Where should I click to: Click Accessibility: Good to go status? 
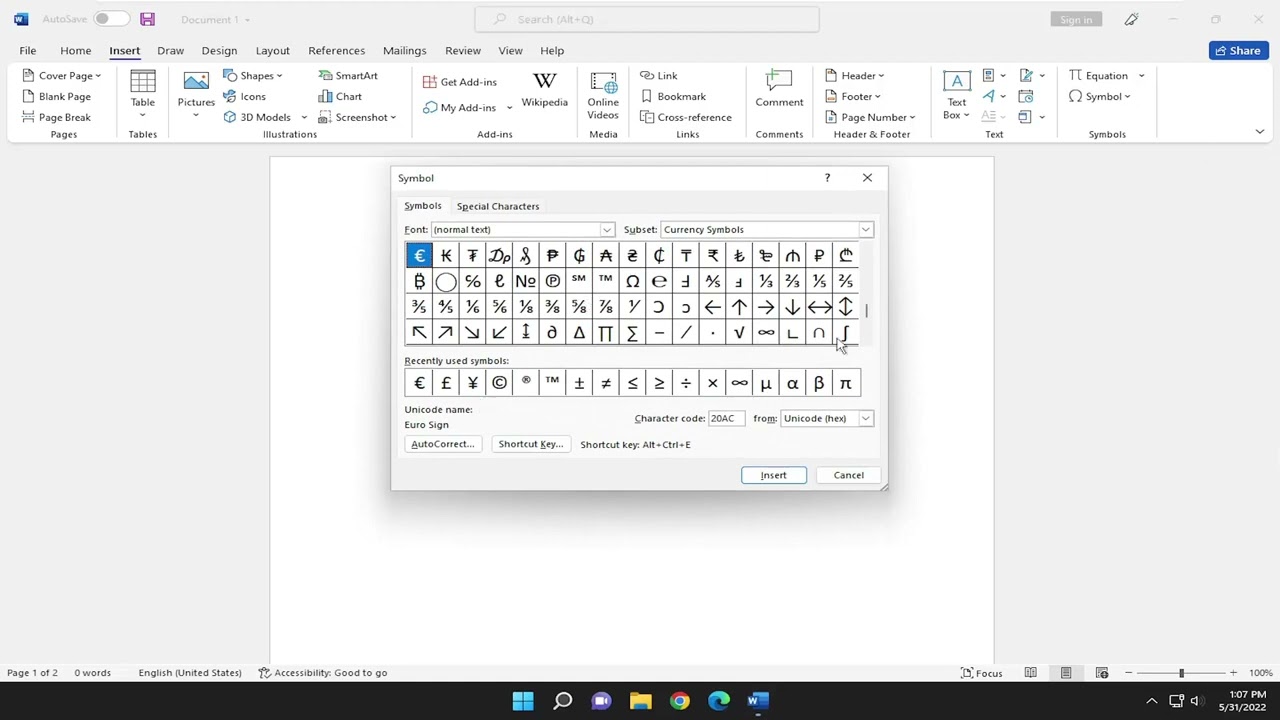323,673
